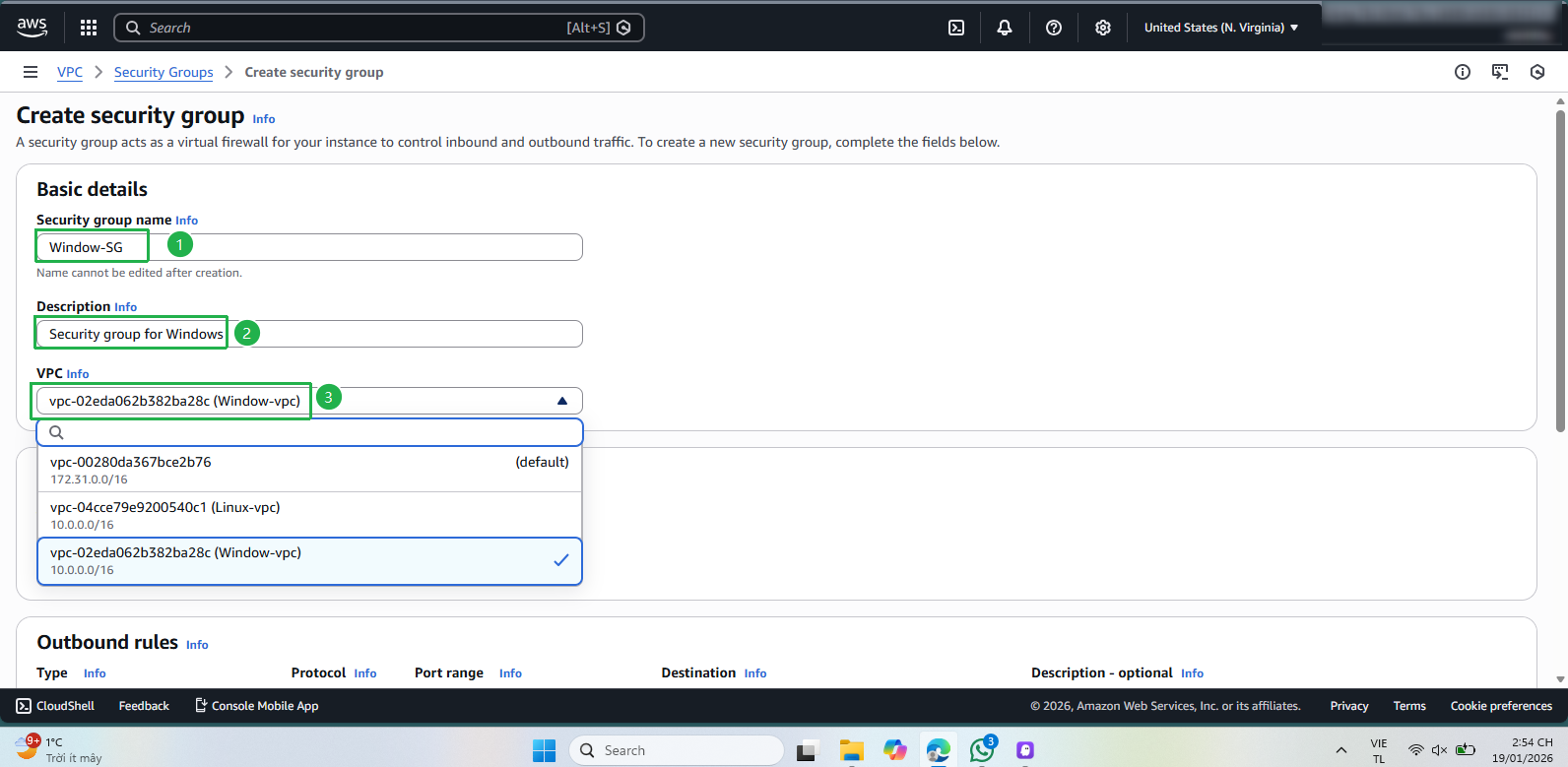Choose the Linux-vpc option in the list
Screen dimensions: 1568x767
pos(309,515)
